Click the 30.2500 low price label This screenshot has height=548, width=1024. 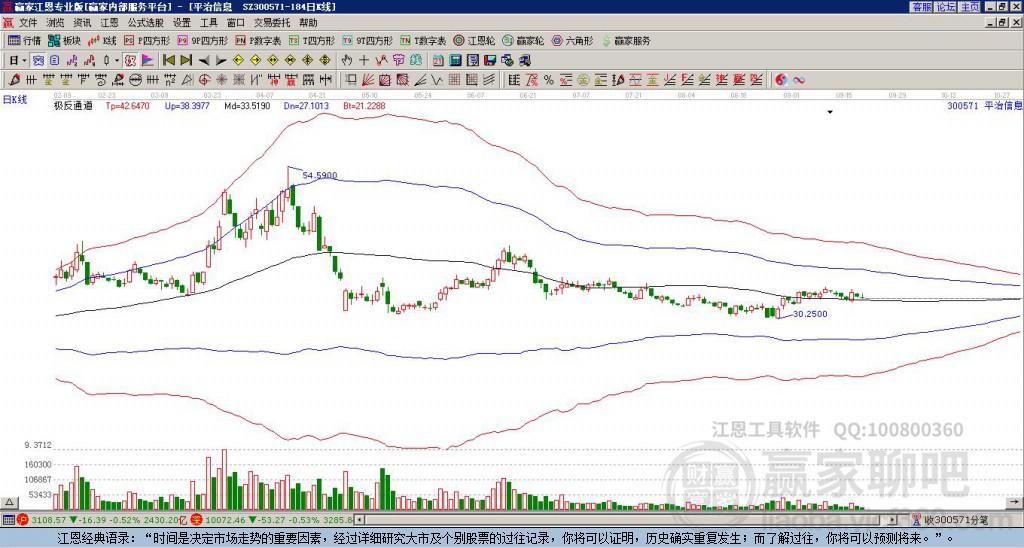[810, 314]
